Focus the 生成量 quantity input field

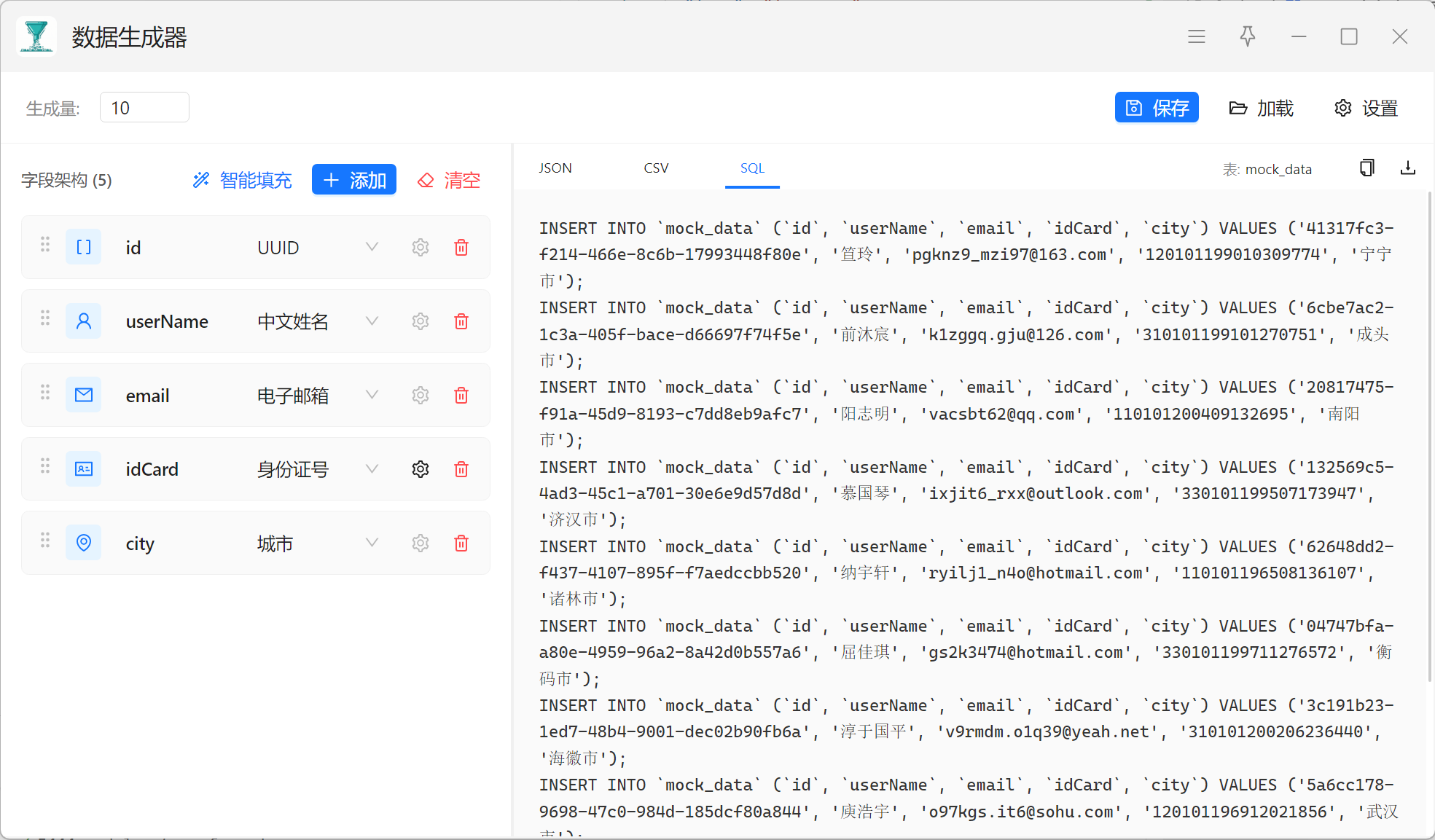[x=144, y=108]
